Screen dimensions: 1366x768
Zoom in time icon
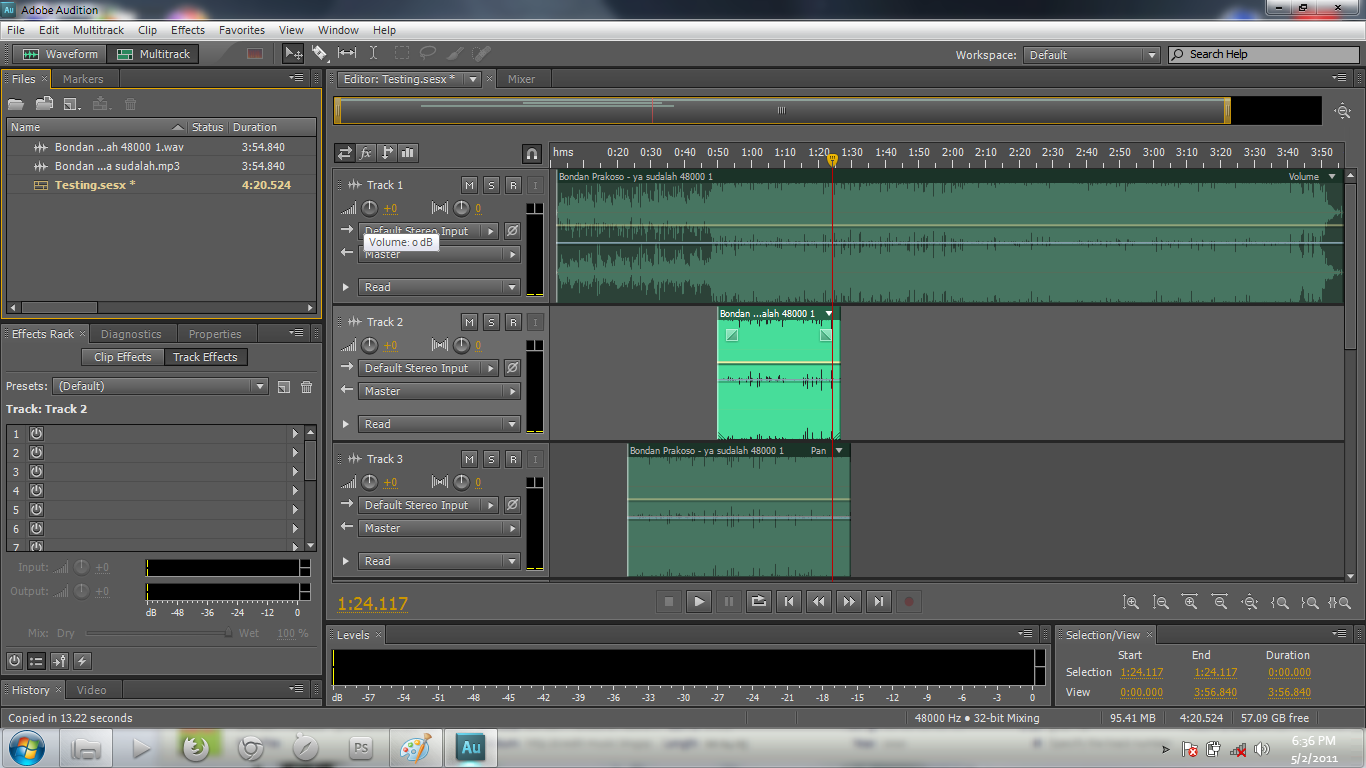1190,602
